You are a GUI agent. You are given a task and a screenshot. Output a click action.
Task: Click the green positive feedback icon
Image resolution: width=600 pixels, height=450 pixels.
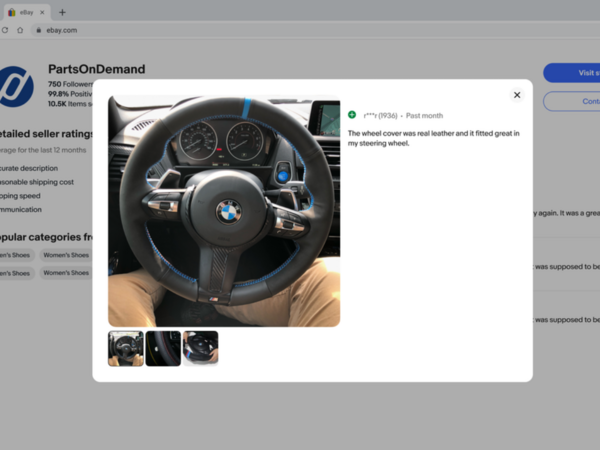(352, 115)
